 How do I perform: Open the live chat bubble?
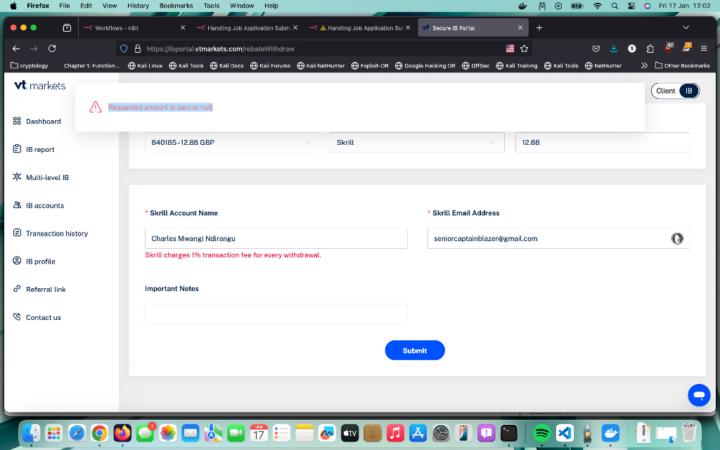click(699, 395)
